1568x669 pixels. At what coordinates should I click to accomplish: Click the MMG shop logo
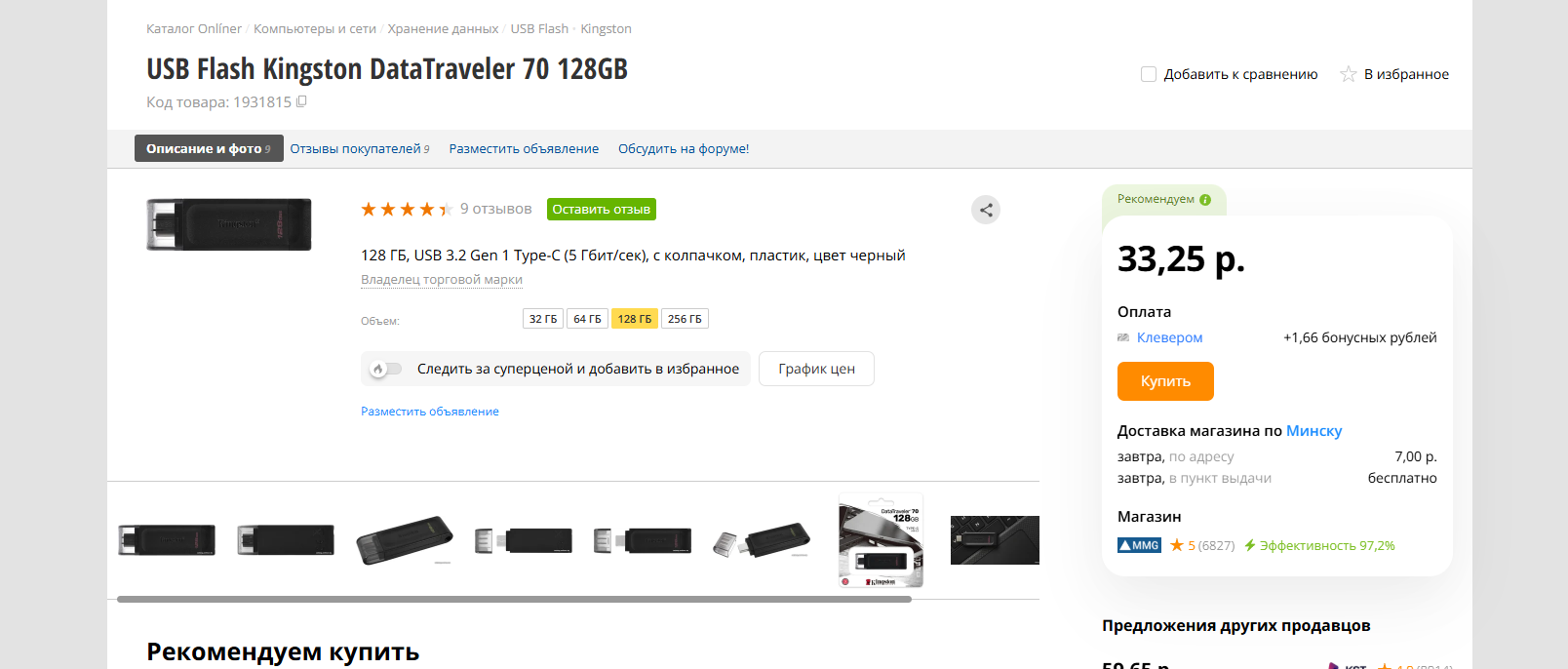point(1139,545)
